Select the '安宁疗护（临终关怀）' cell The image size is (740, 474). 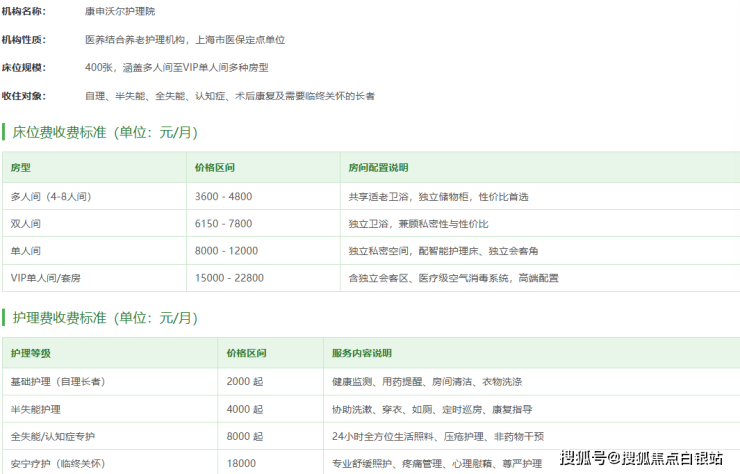[110, 462]
